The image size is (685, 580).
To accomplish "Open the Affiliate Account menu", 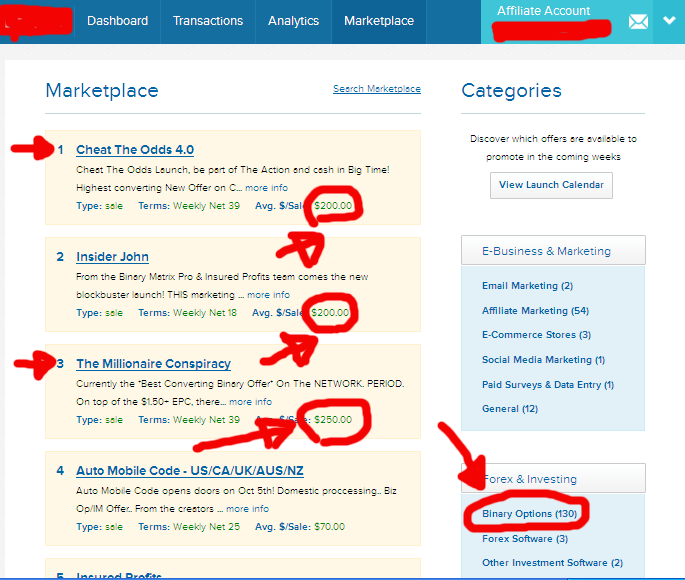I will tap(543, 10).
